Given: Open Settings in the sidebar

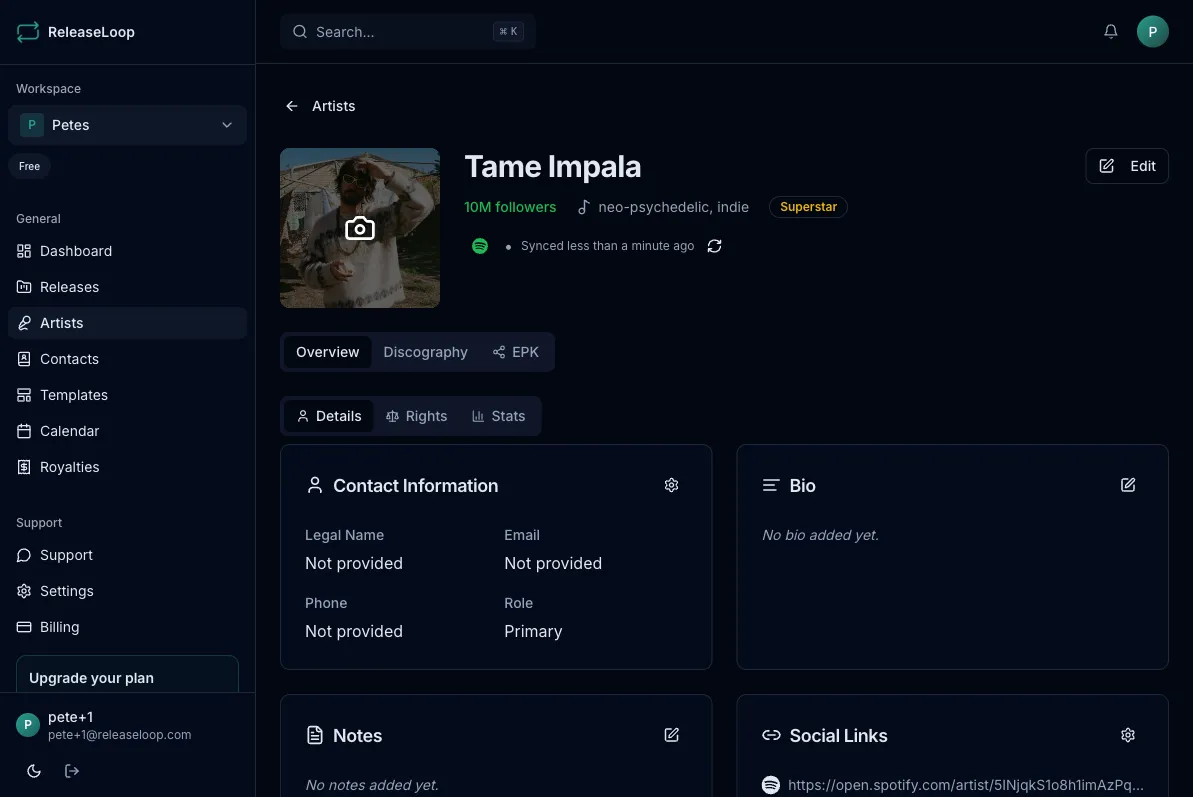Looking at the screenshot, I should click(x=127, y=591).
